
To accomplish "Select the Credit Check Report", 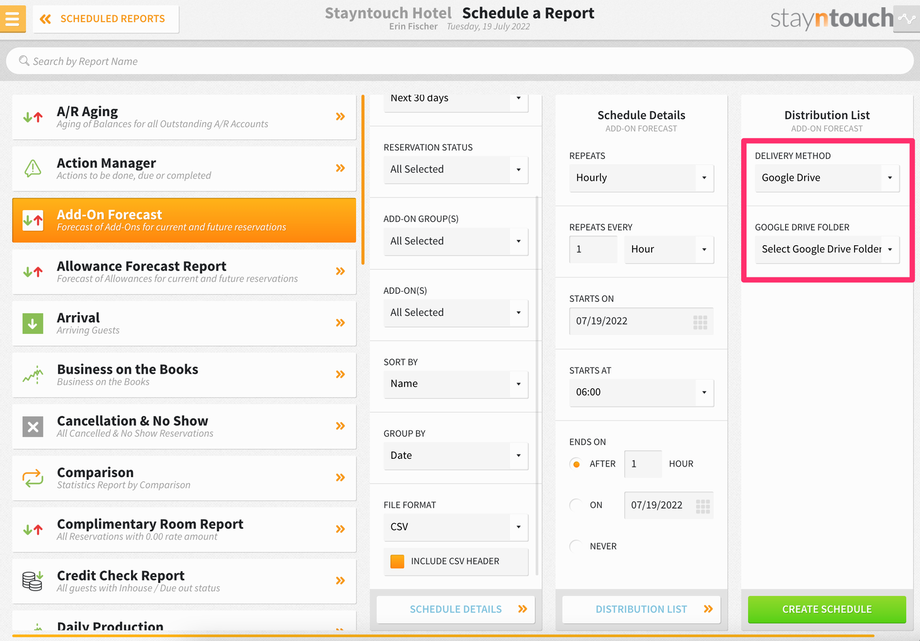I will click(184, 581).
